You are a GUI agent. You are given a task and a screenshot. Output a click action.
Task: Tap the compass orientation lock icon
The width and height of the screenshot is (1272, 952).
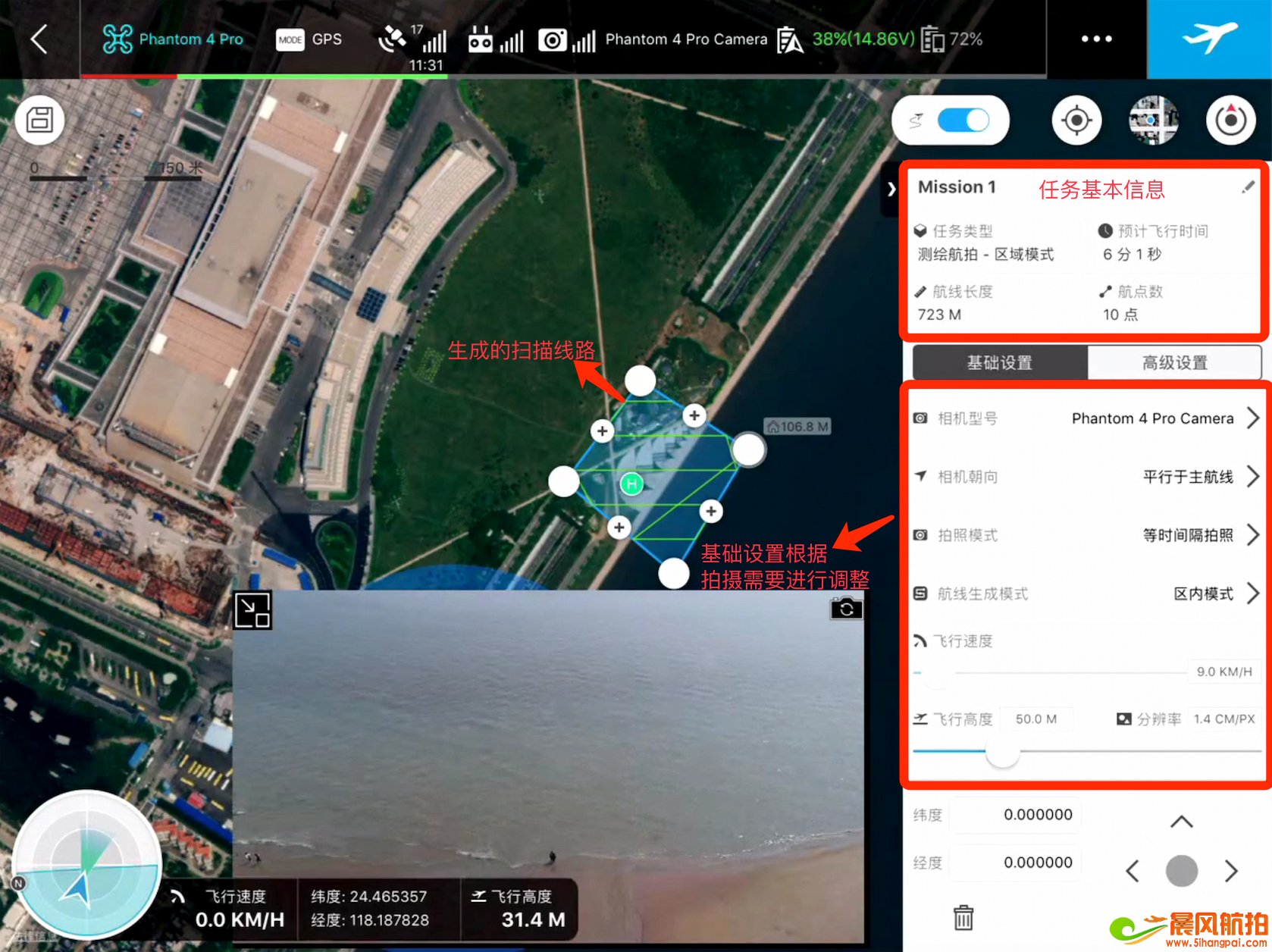(x=1231, y=120)
